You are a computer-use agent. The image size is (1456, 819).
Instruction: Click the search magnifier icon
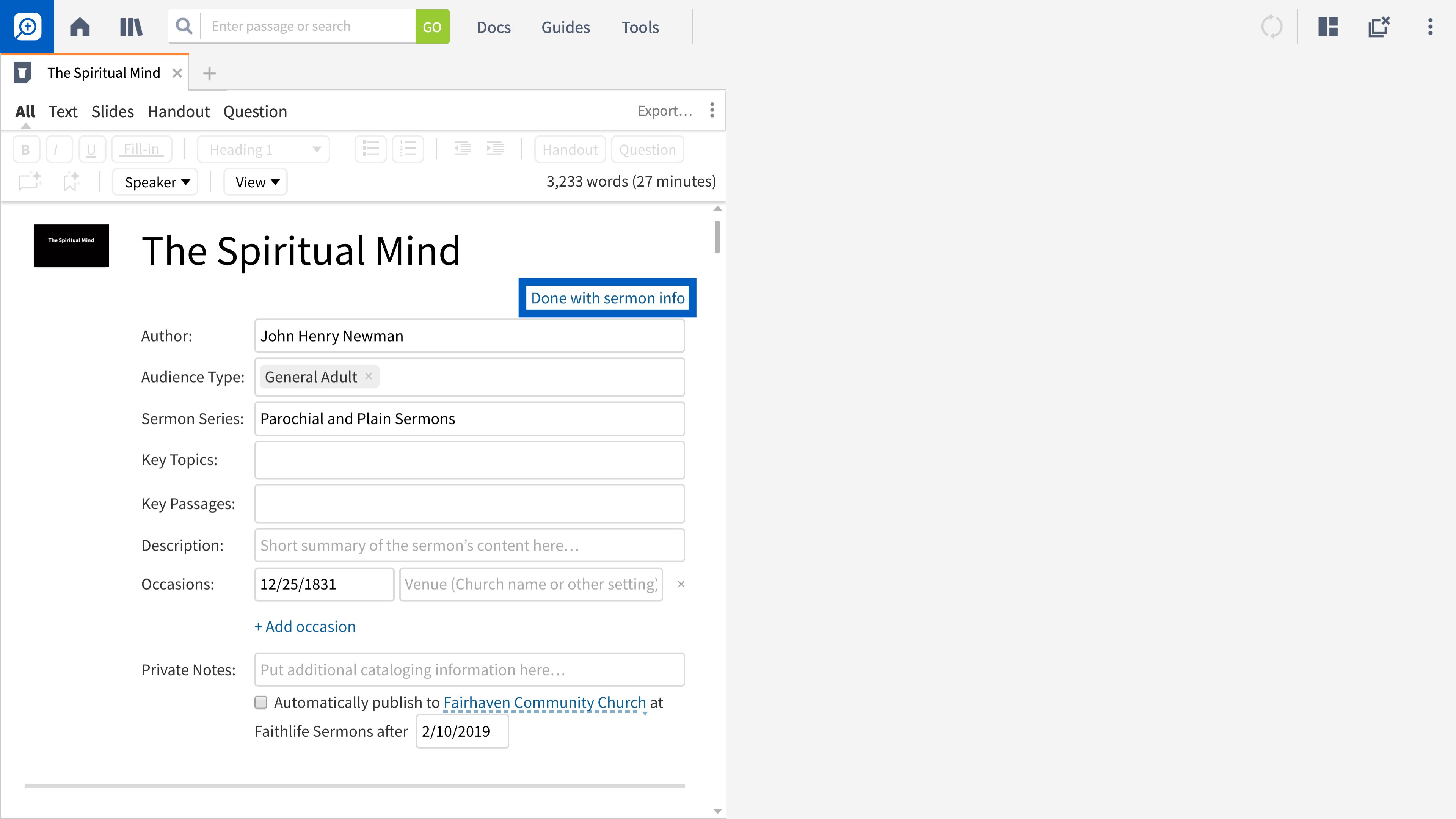click(184, 26)
